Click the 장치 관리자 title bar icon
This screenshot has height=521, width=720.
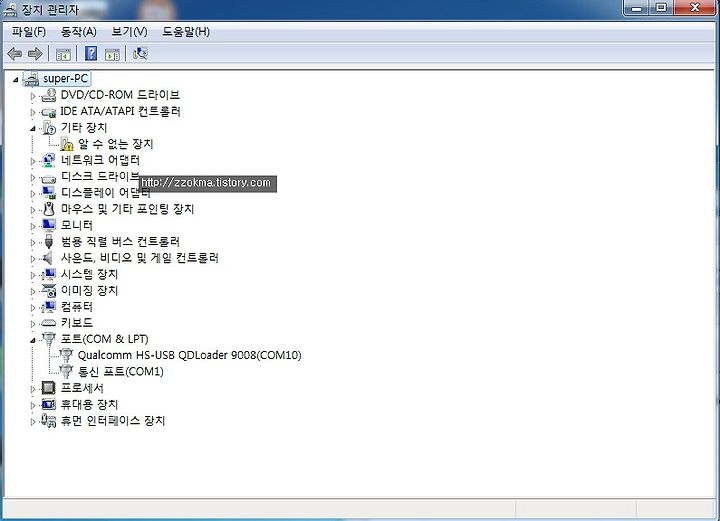point(10,10)
